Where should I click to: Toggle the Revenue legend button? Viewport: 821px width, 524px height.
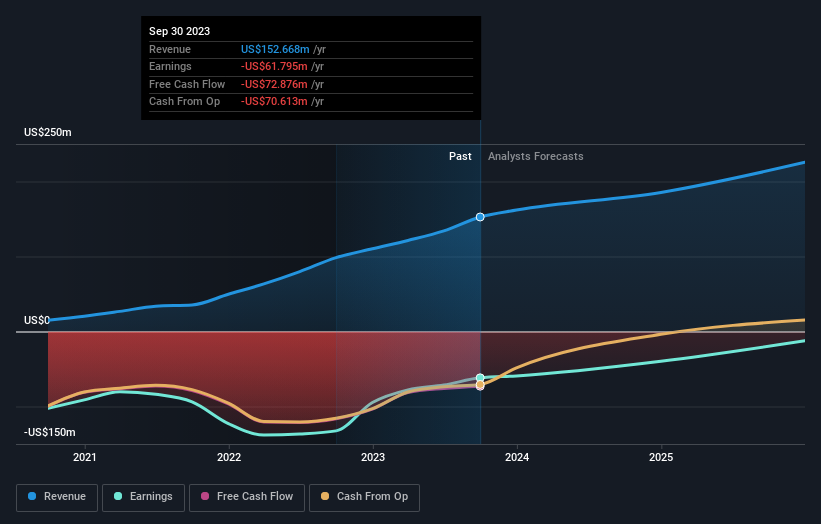(x=57, y=497)
